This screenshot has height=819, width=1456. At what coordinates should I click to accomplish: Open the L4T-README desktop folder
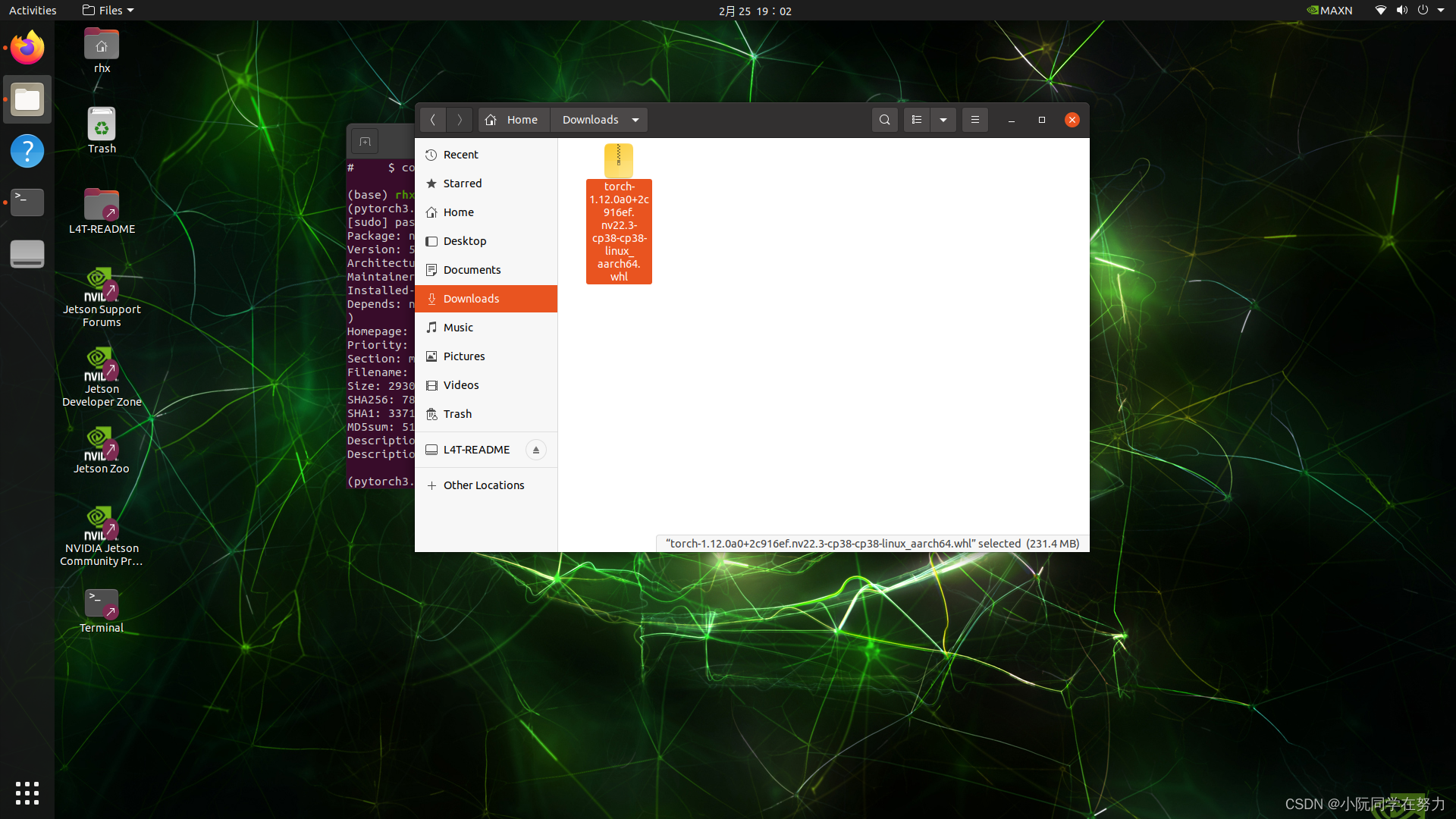click(x=102, y=211)
